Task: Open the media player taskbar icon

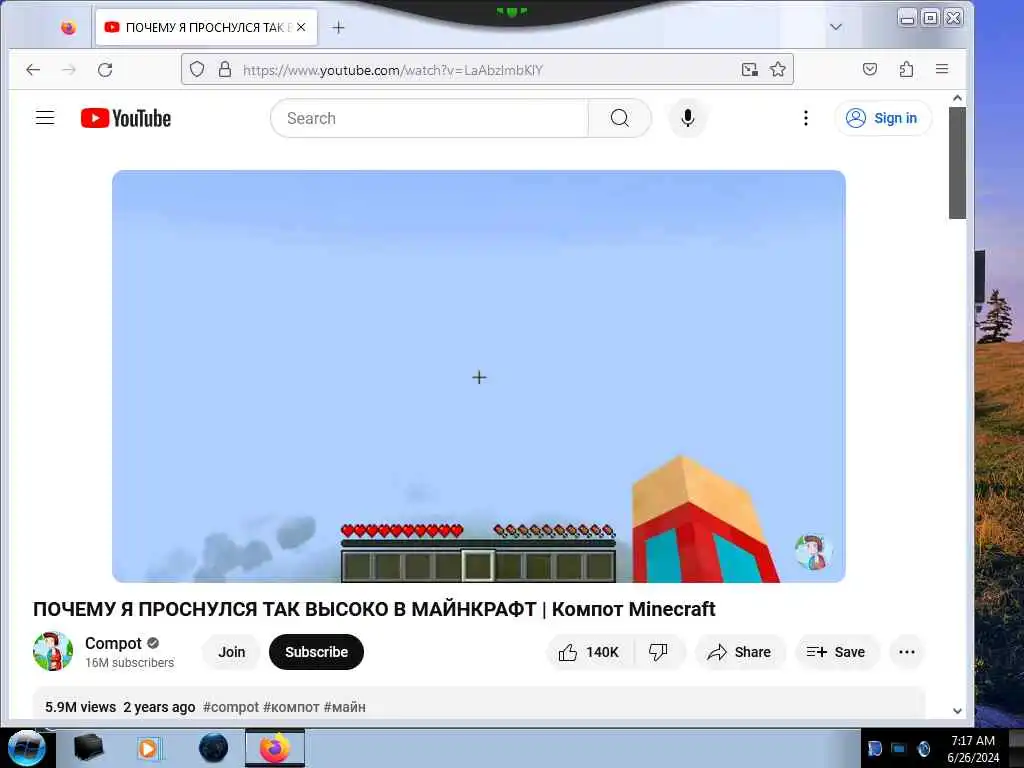Action: pyautogui.click(x=149, y=748)
